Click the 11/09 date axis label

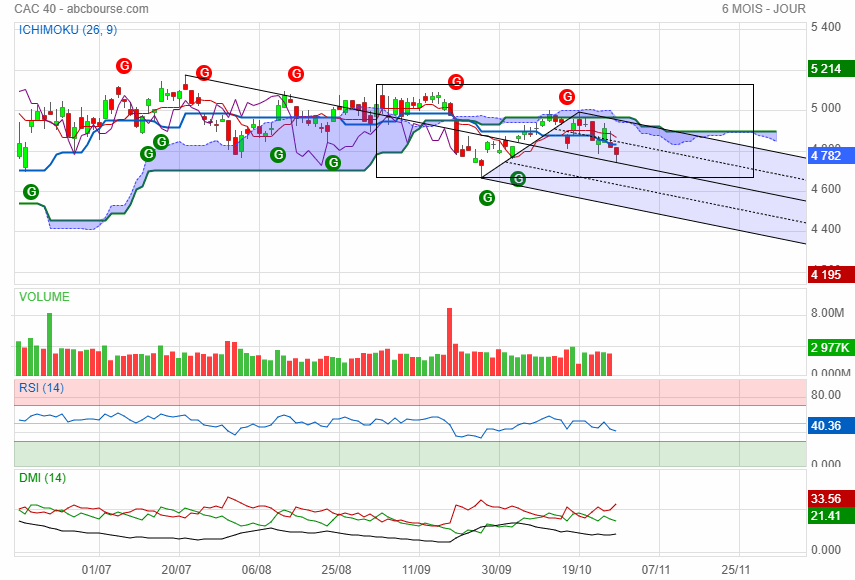[x=417, y=570]
